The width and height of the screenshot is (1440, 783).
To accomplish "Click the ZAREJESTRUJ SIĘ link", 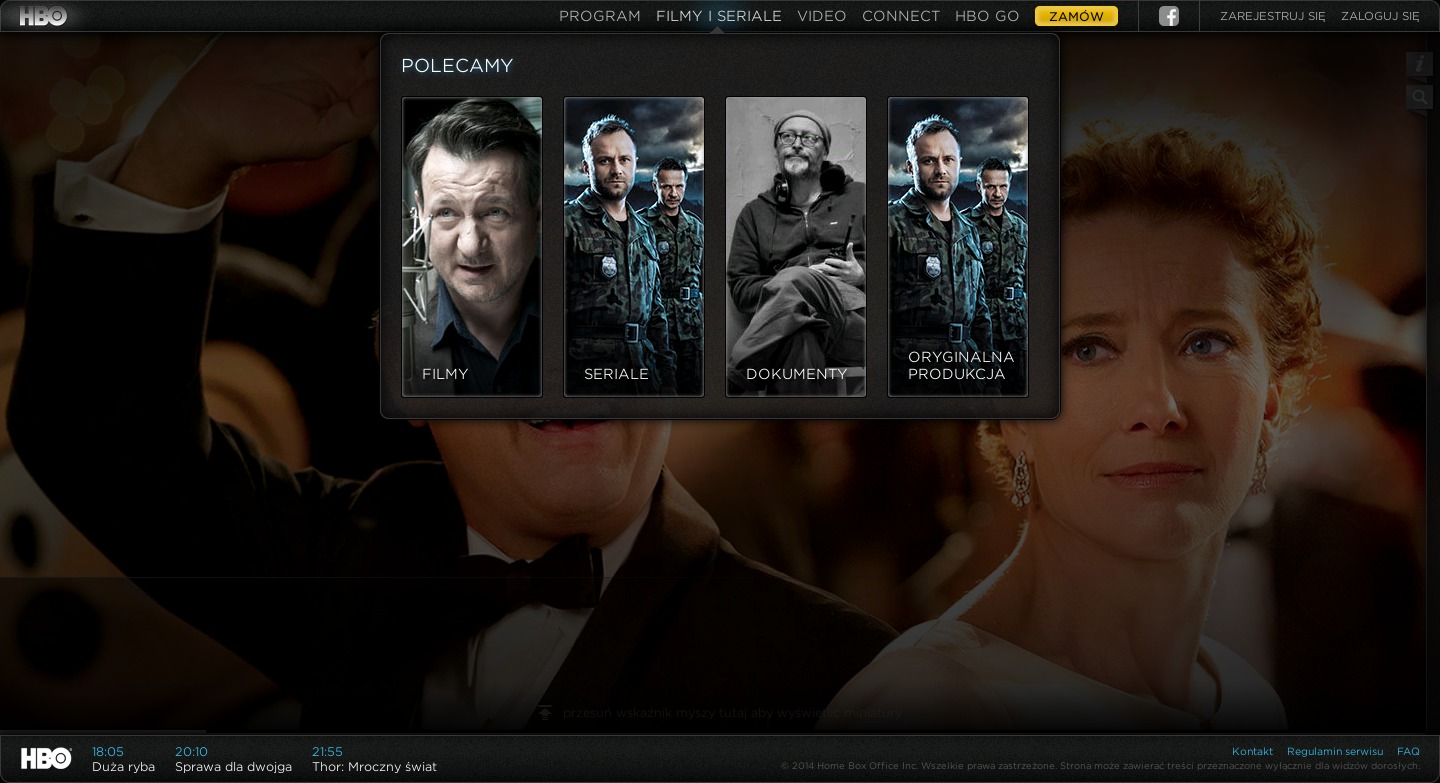I will tap(1272, 16).
